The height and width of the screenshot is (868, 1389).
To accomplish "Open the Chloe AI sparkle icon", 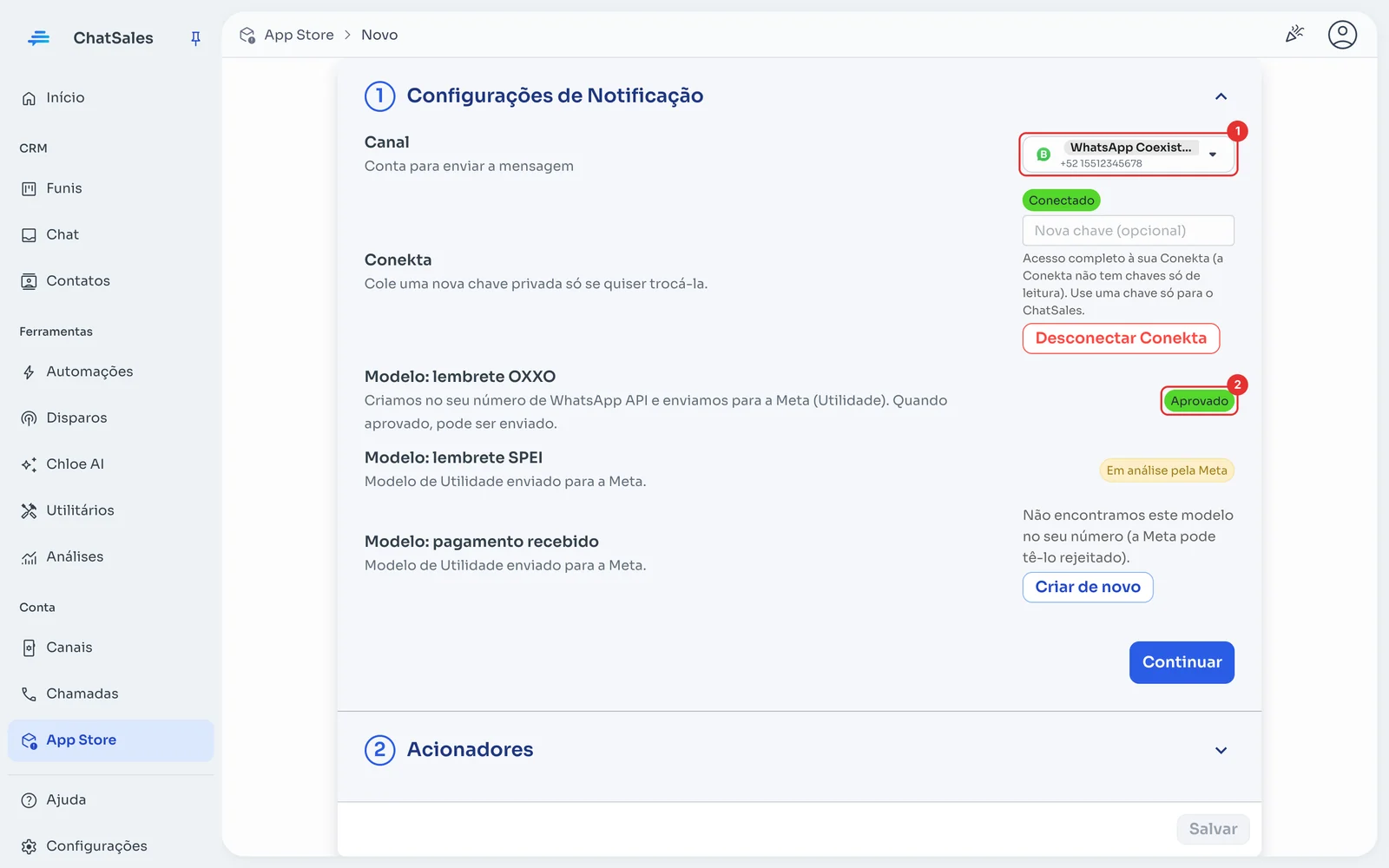I will [29, 464].
